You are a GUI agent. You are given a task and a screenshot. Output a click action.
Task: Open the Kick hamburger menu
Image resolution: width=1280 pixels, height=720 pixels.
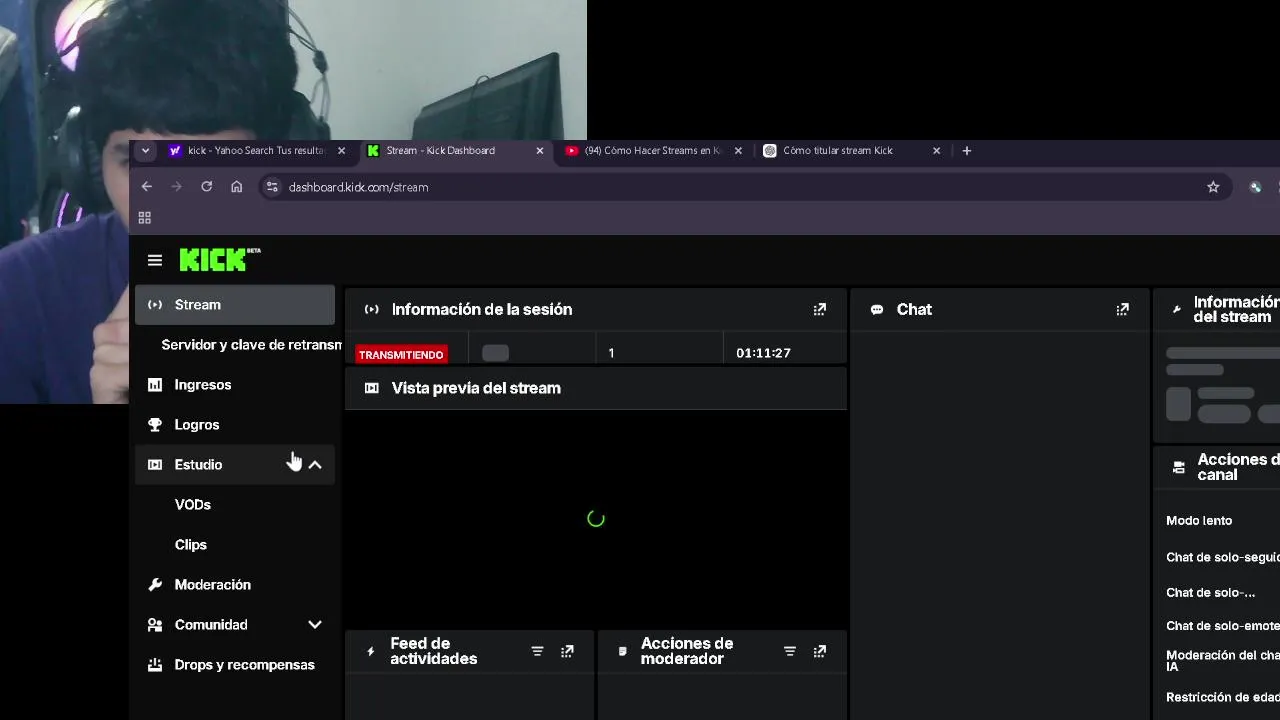155,260
